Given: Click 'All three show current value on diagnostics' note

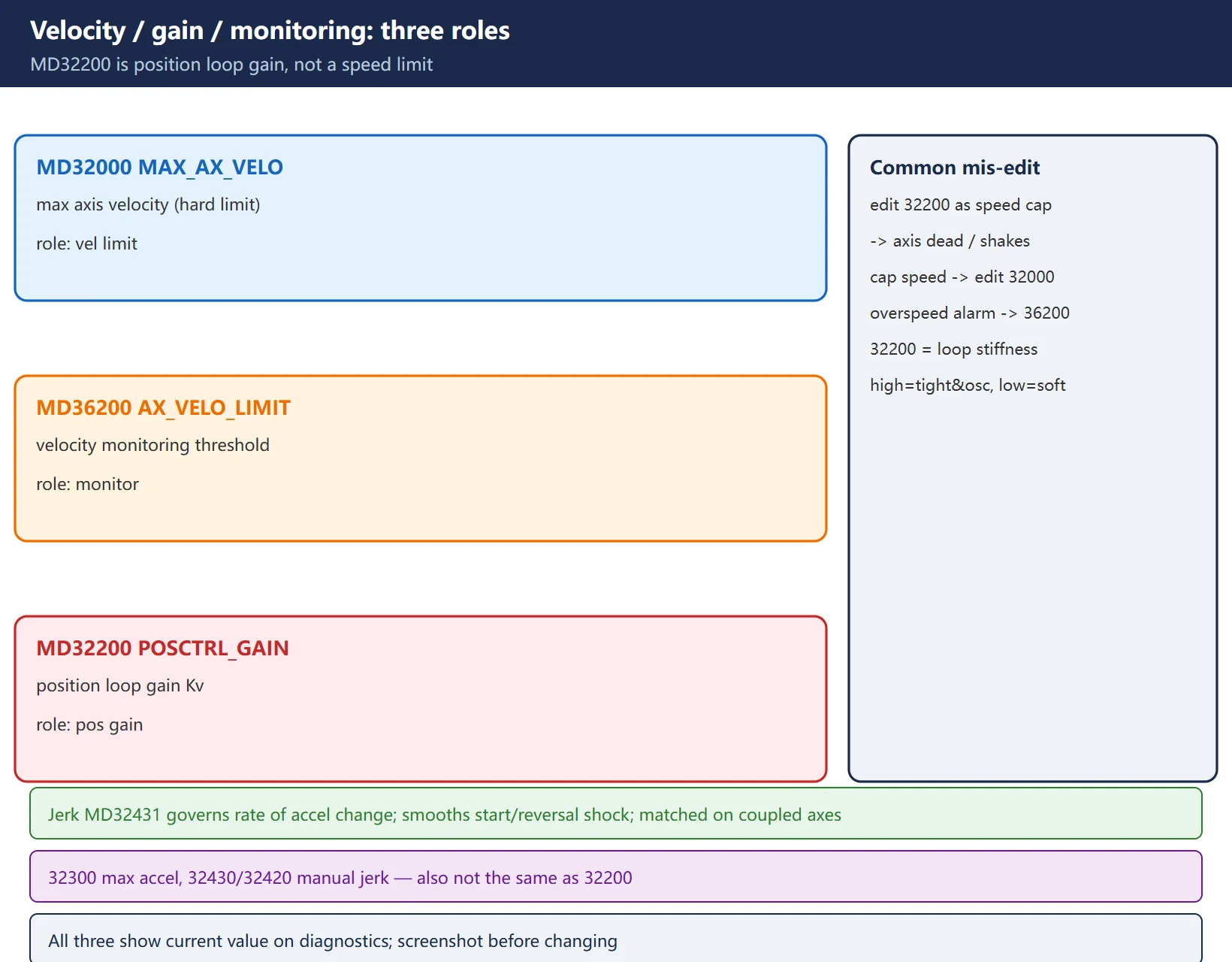Looking at the screenshot, I should click(616, 939).
